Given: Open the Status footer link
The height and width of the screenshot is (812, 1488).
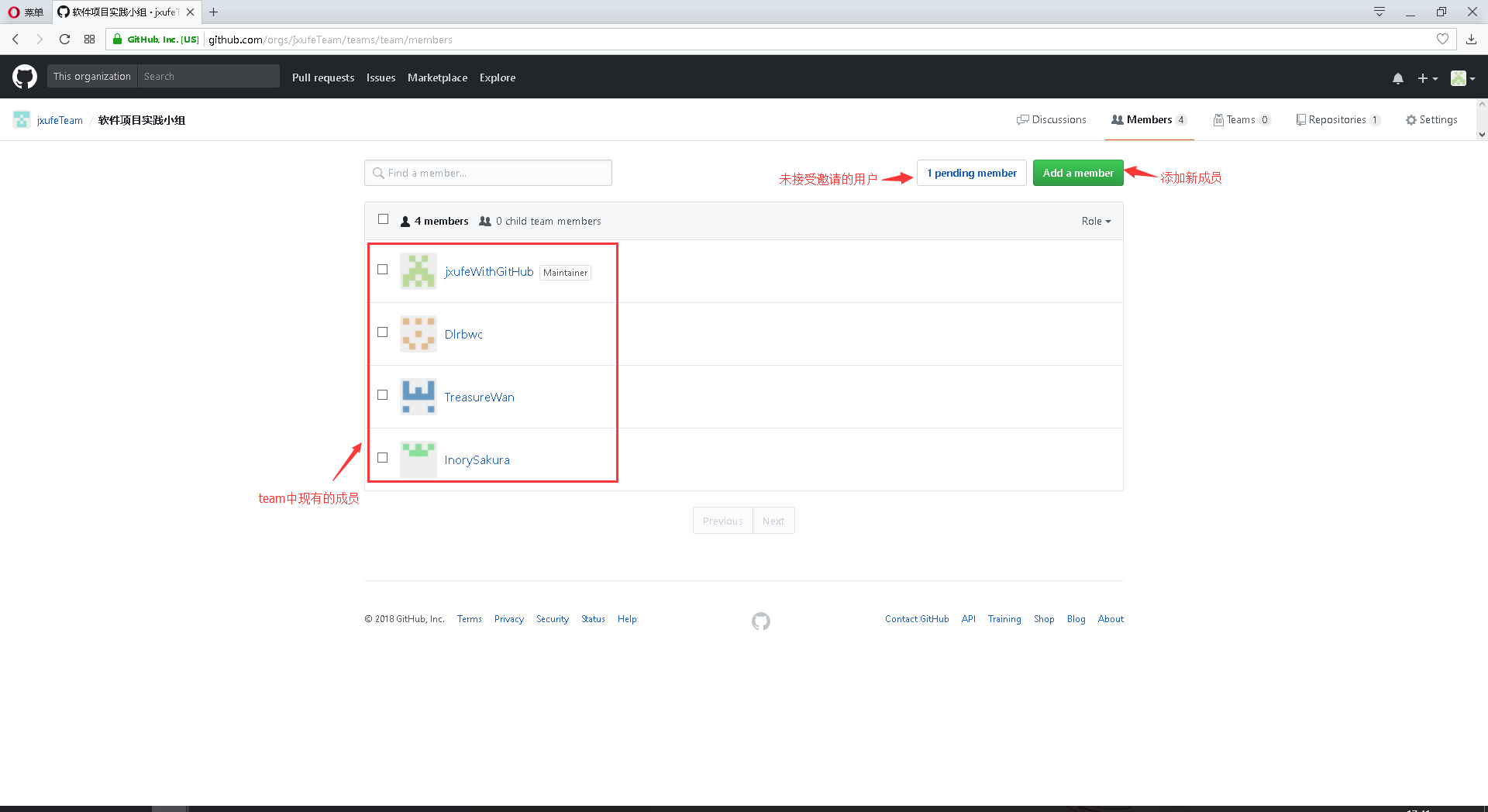Looking at the screenshot, I should tap(593, 619).
